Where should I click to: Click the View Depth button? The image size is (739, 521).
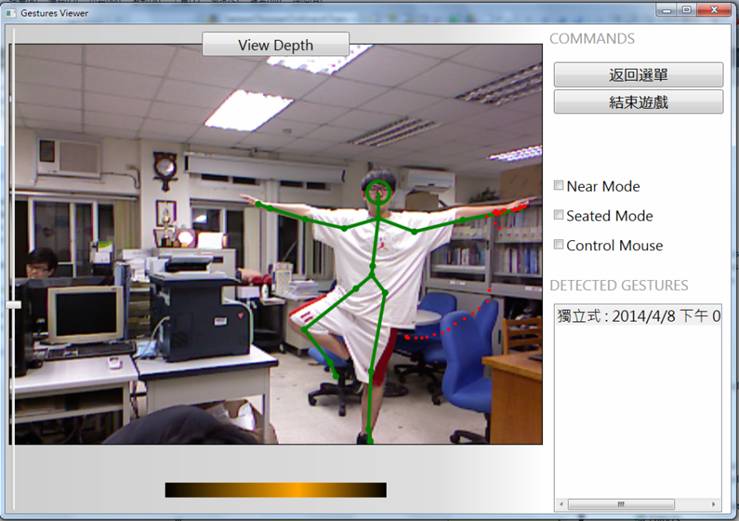click(x=275, y=45)
